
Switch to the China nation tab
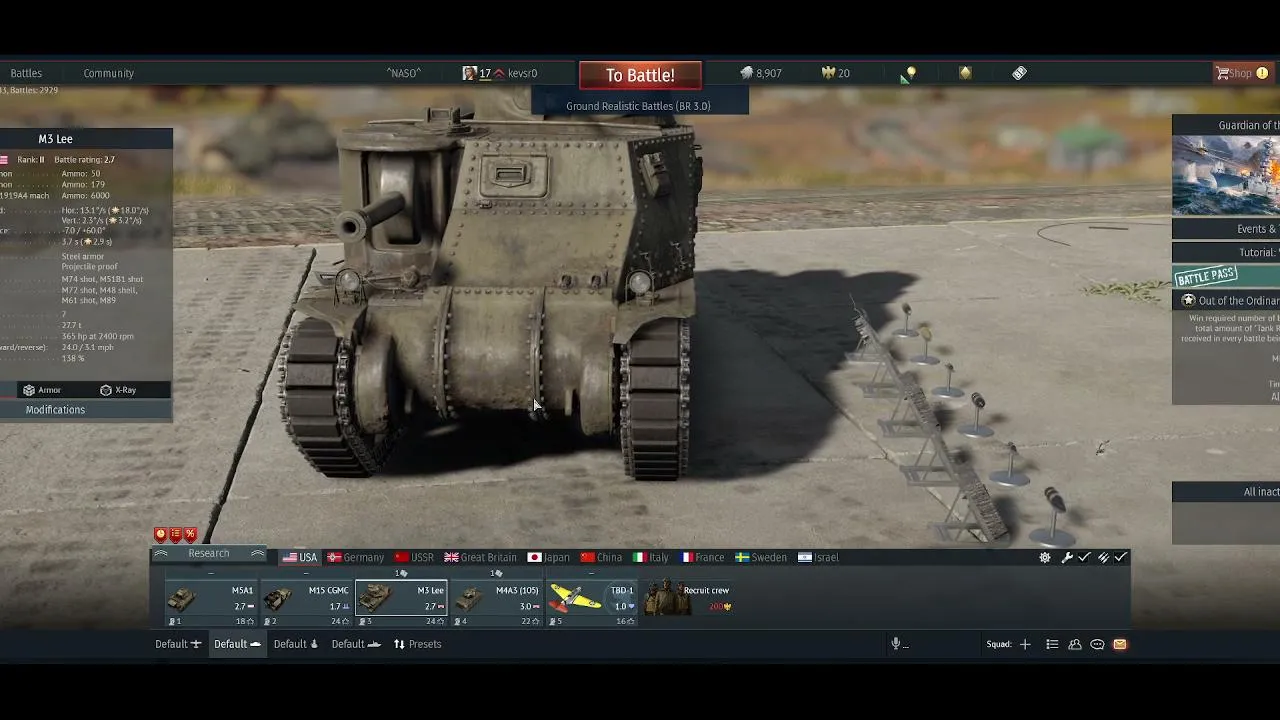click(601, 558)
